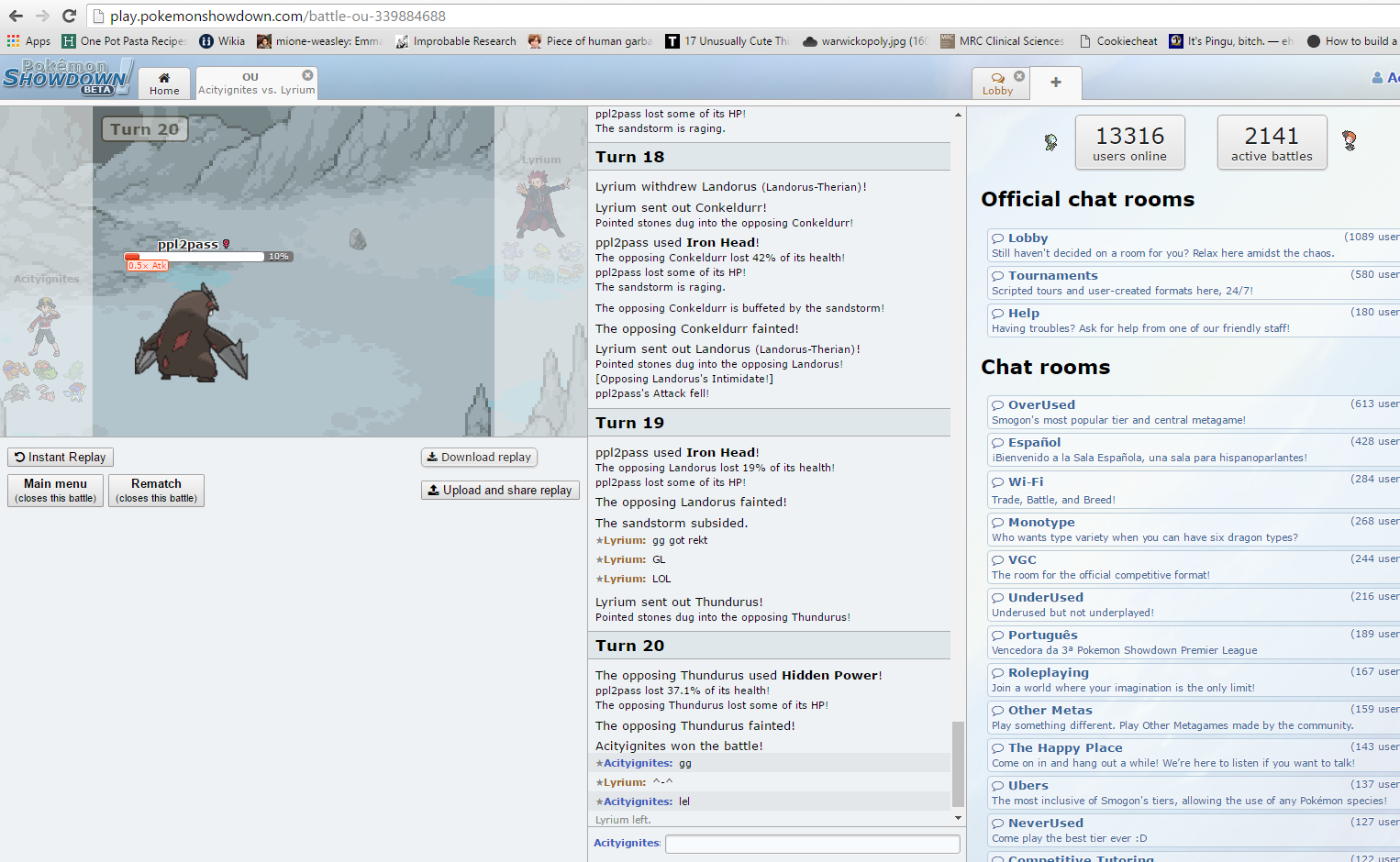Open a new room with plus tab
This screenshot has height=862, width=1400.
point(1056,83)
